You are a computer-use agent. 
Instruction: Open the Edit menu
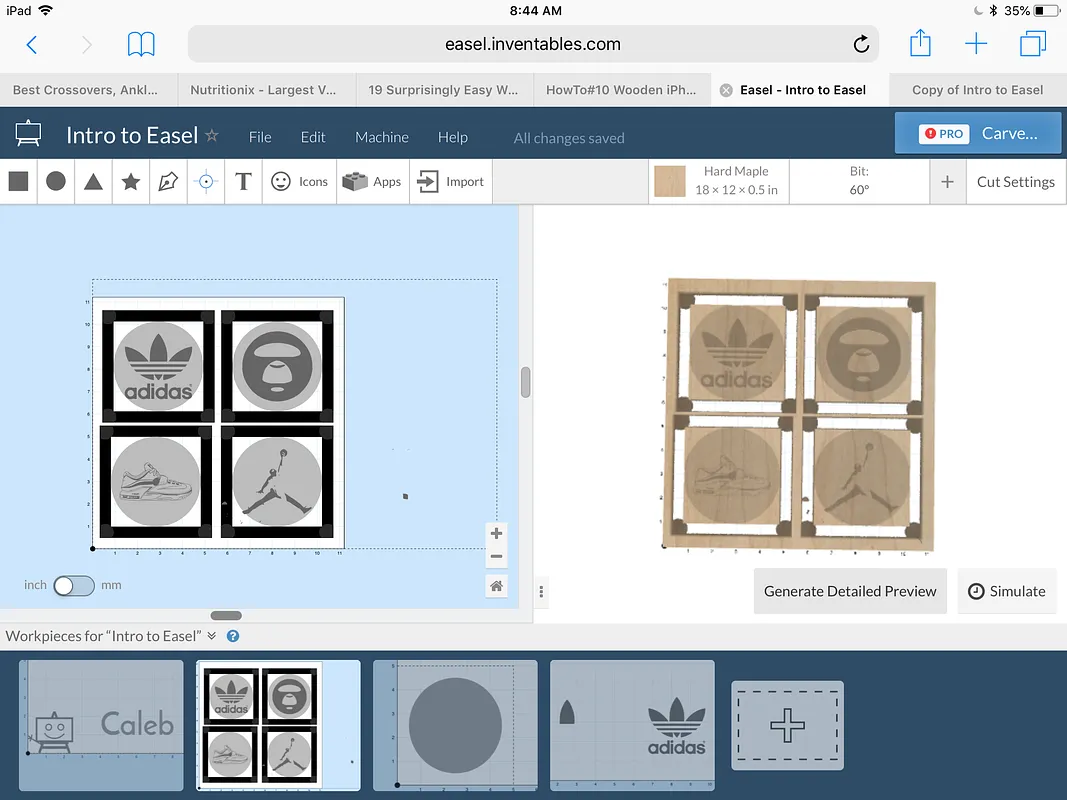pyautogui.click(x=313, y=137)
